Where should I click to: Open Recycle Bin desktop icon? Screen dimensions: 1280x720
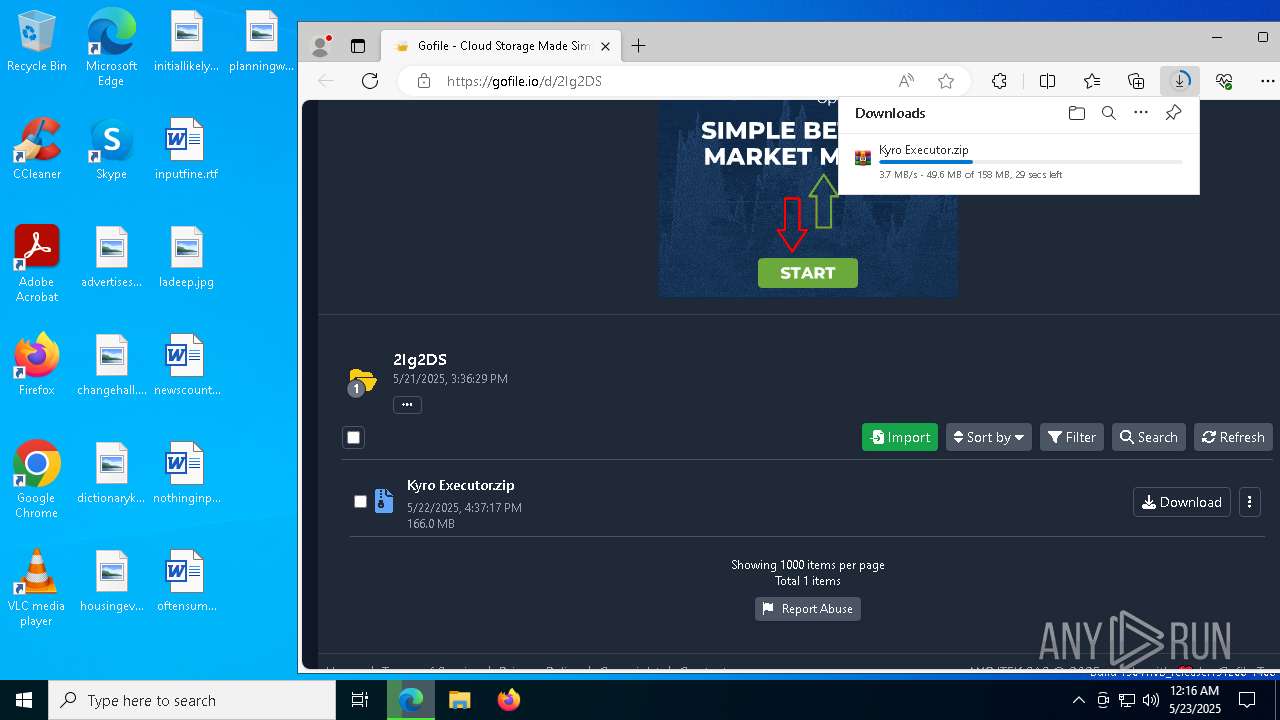37,42
